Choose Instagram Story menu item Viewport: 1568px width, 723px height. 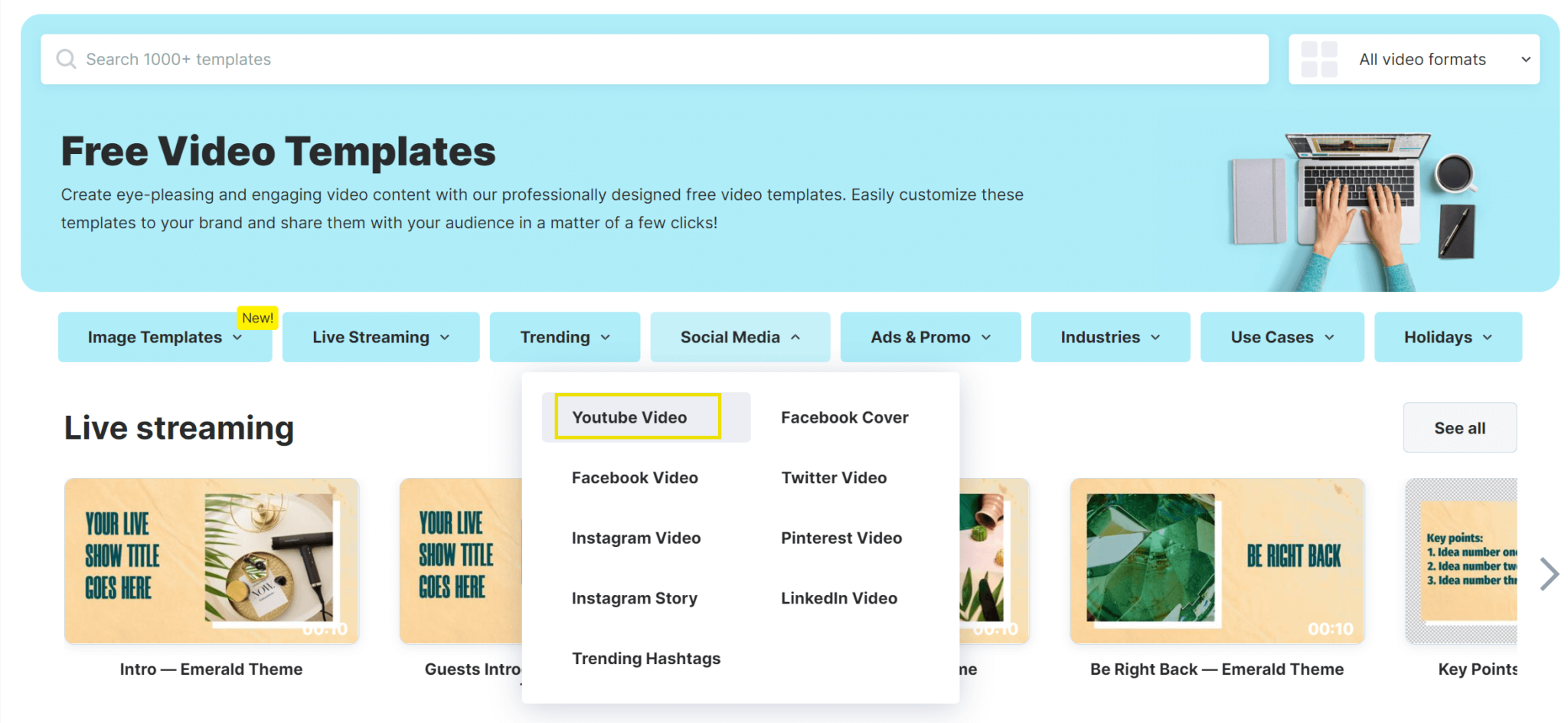[634, 598]
